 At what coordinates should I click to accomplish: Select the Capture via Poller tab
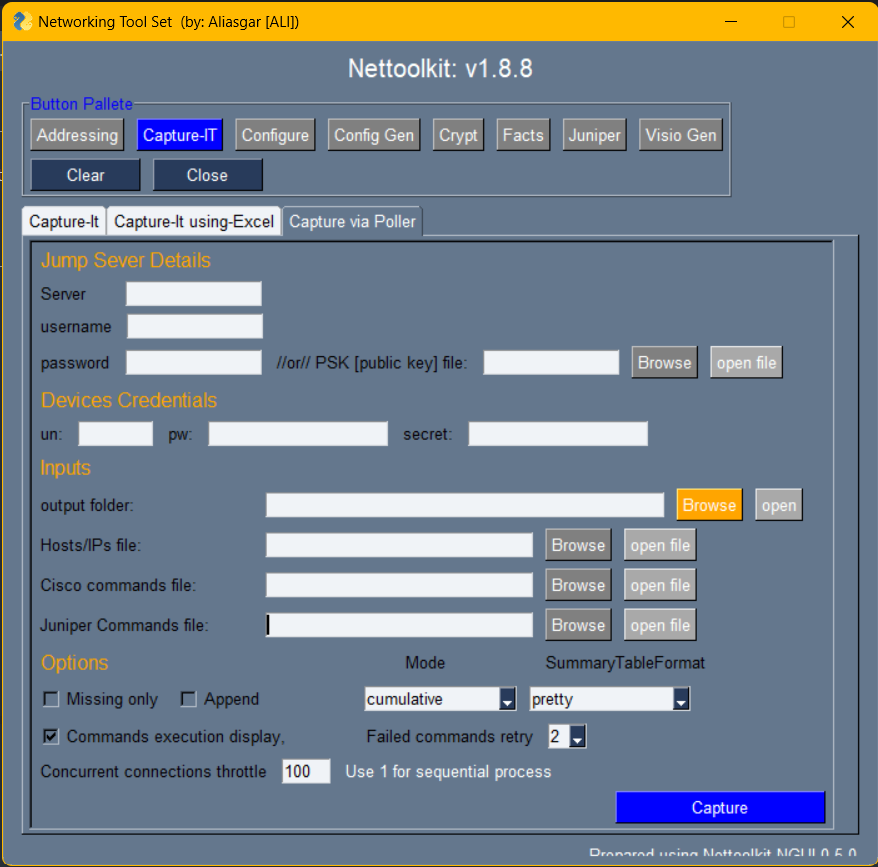(352, 222)
